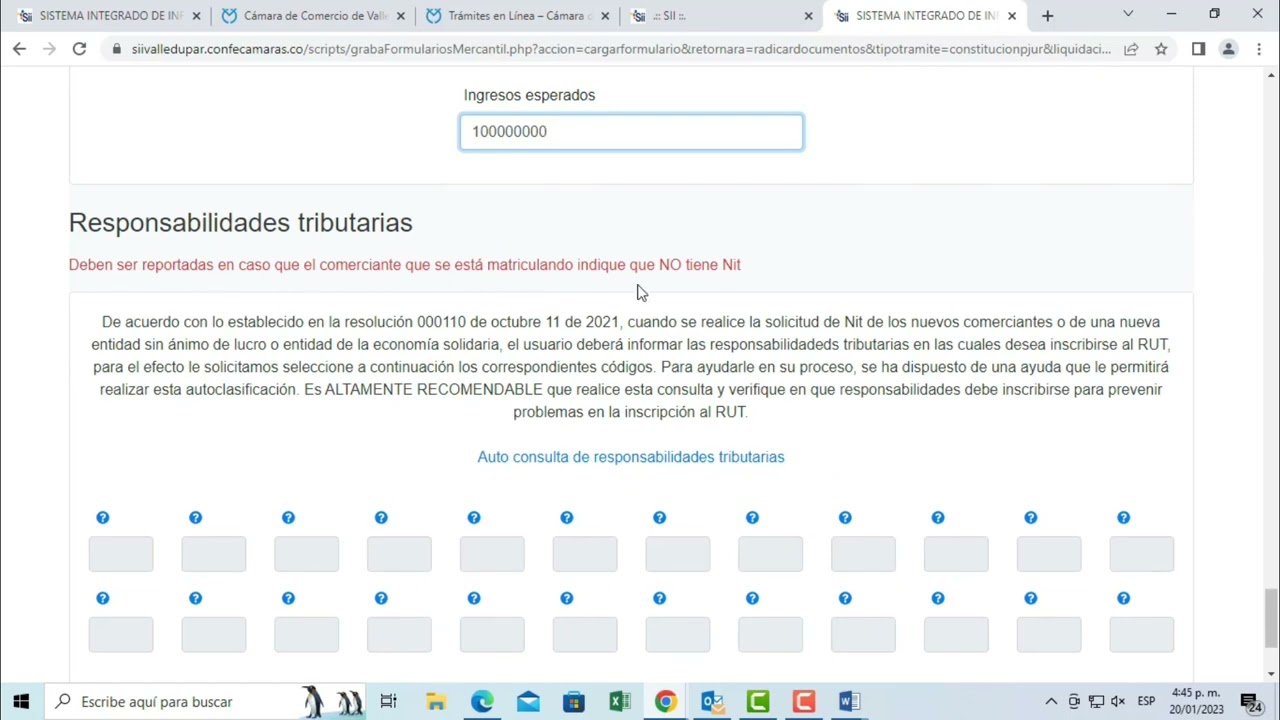This screenshot has width=1280, height=720.
Task: Open File Explorer from taskbar
Action: pos(436,701)
